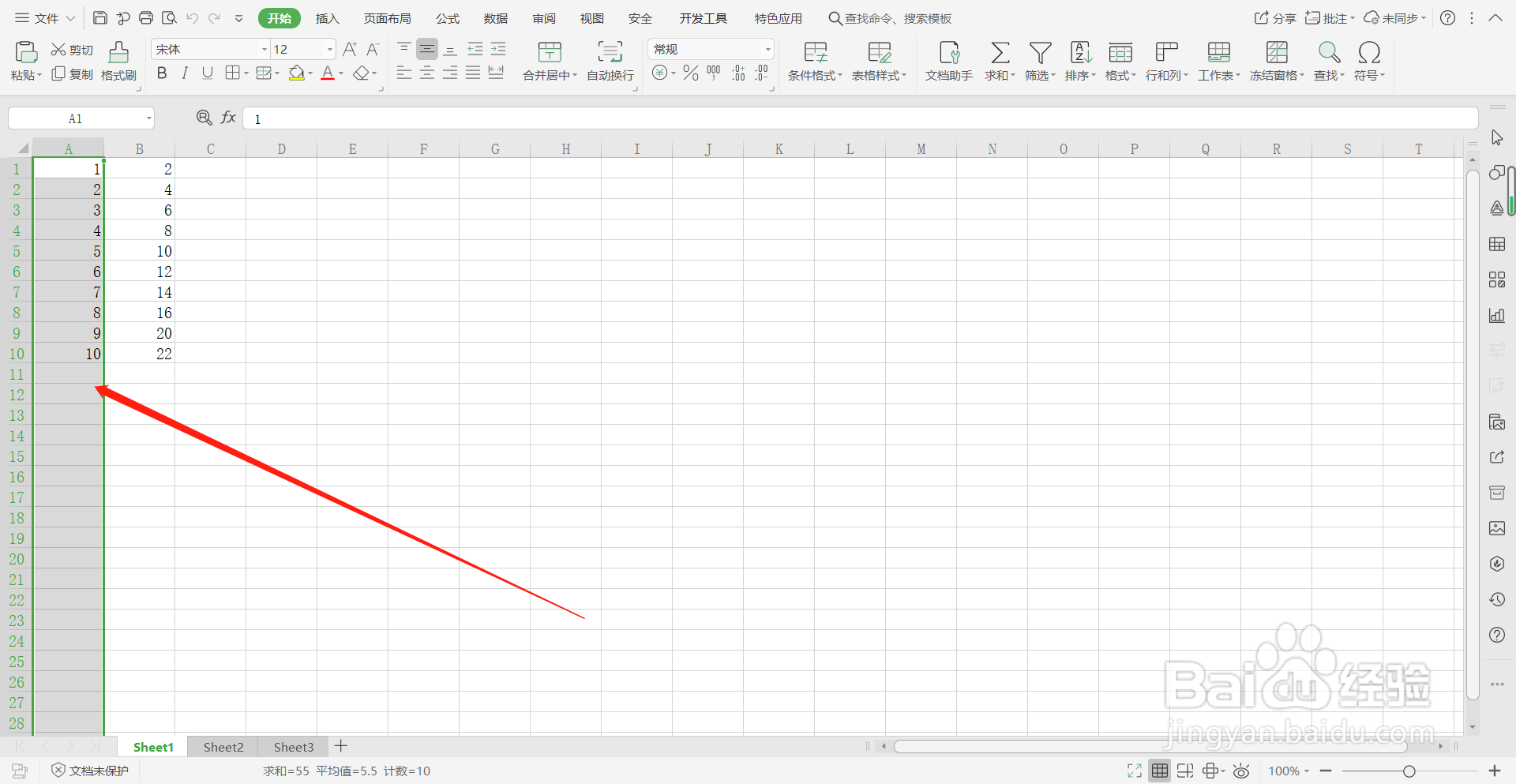Open the 数据 ribbon tab

(496, 18)
